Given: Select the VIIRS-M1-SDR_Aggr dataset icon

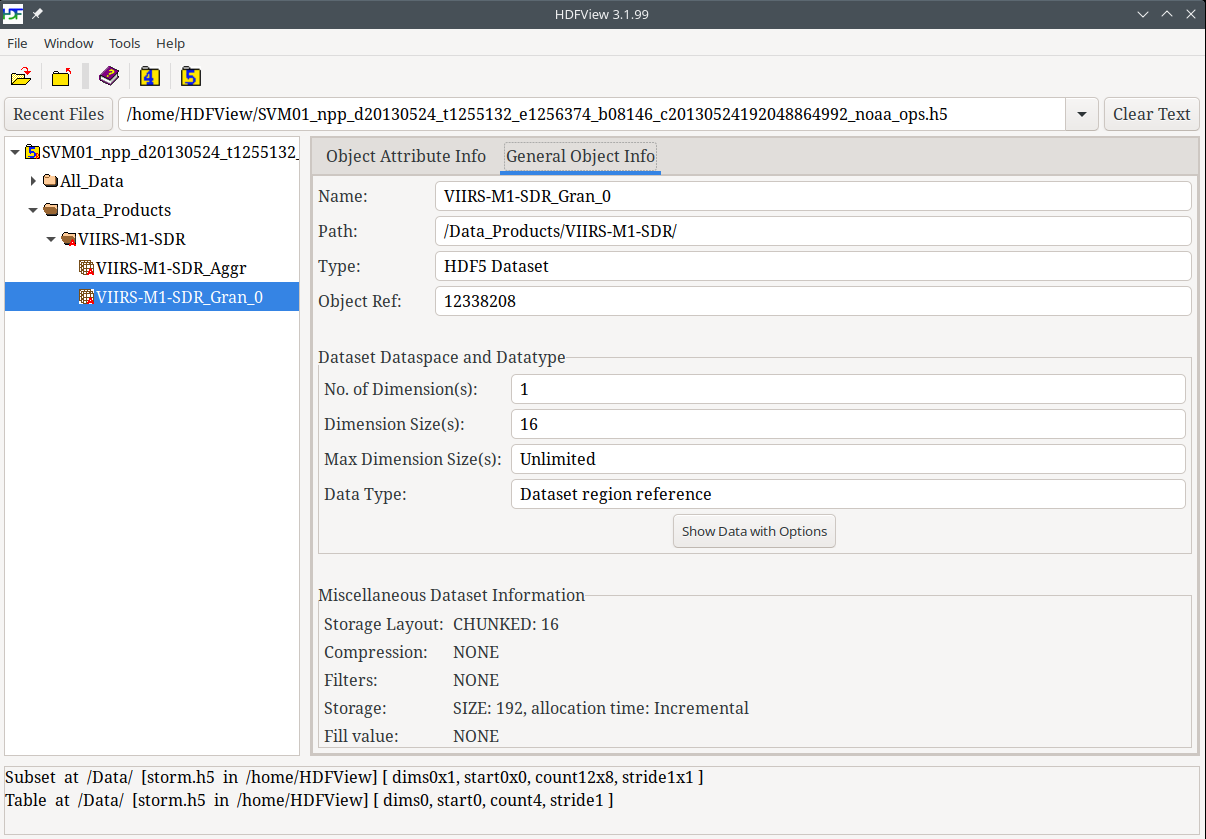Looking at the screenshot, I should 87,268.
